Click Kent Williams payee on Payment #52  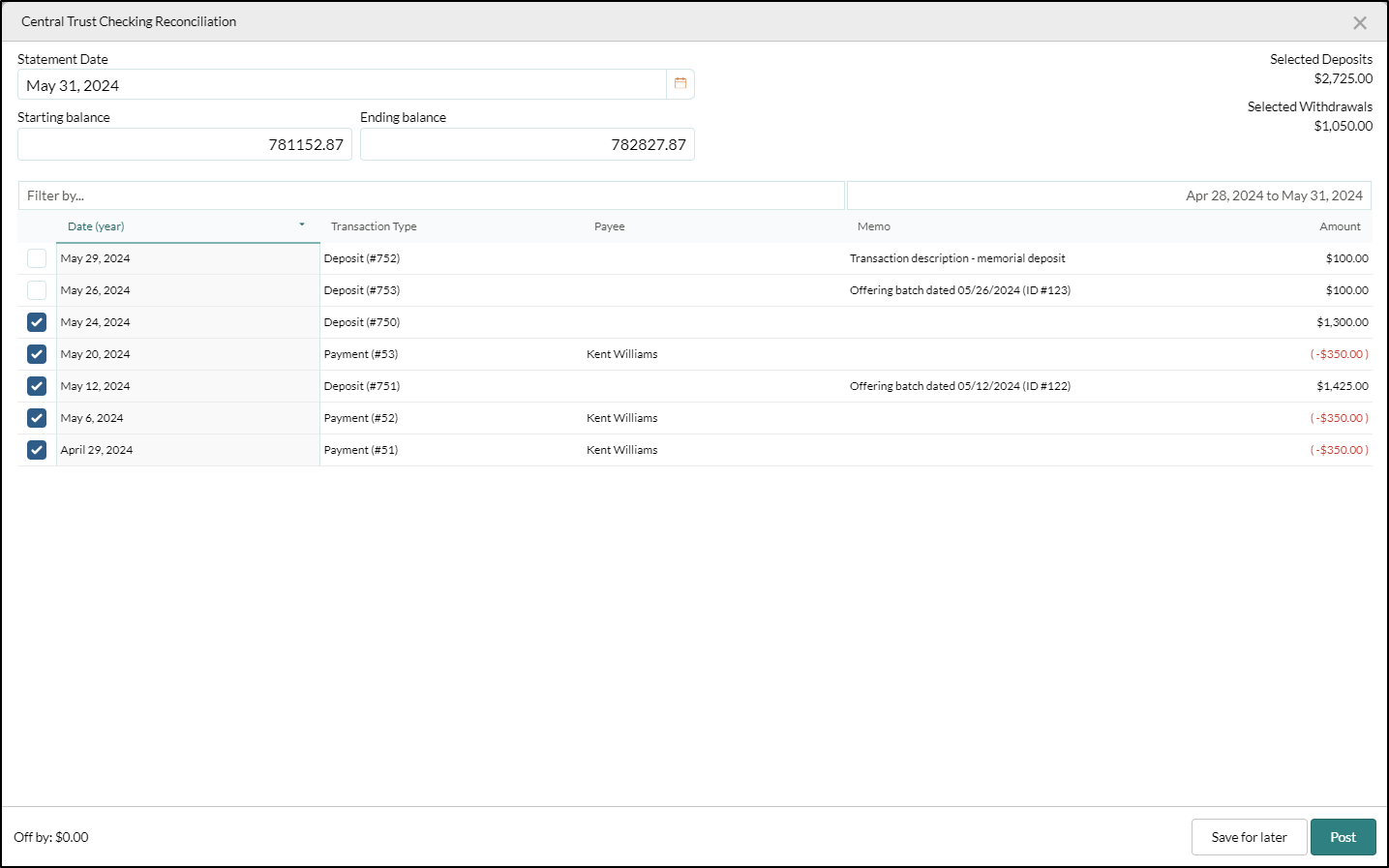click(x=621, y=418)
